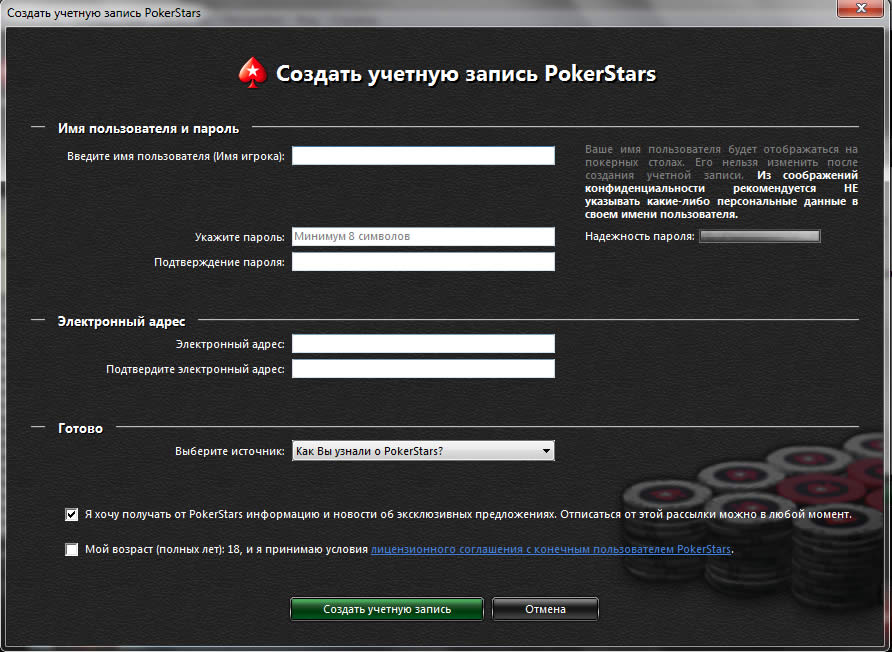This screenshot has width=892, height=652.
Task: Click the password field with Минимум 8 символов
Action: click(x=423, y=237)
